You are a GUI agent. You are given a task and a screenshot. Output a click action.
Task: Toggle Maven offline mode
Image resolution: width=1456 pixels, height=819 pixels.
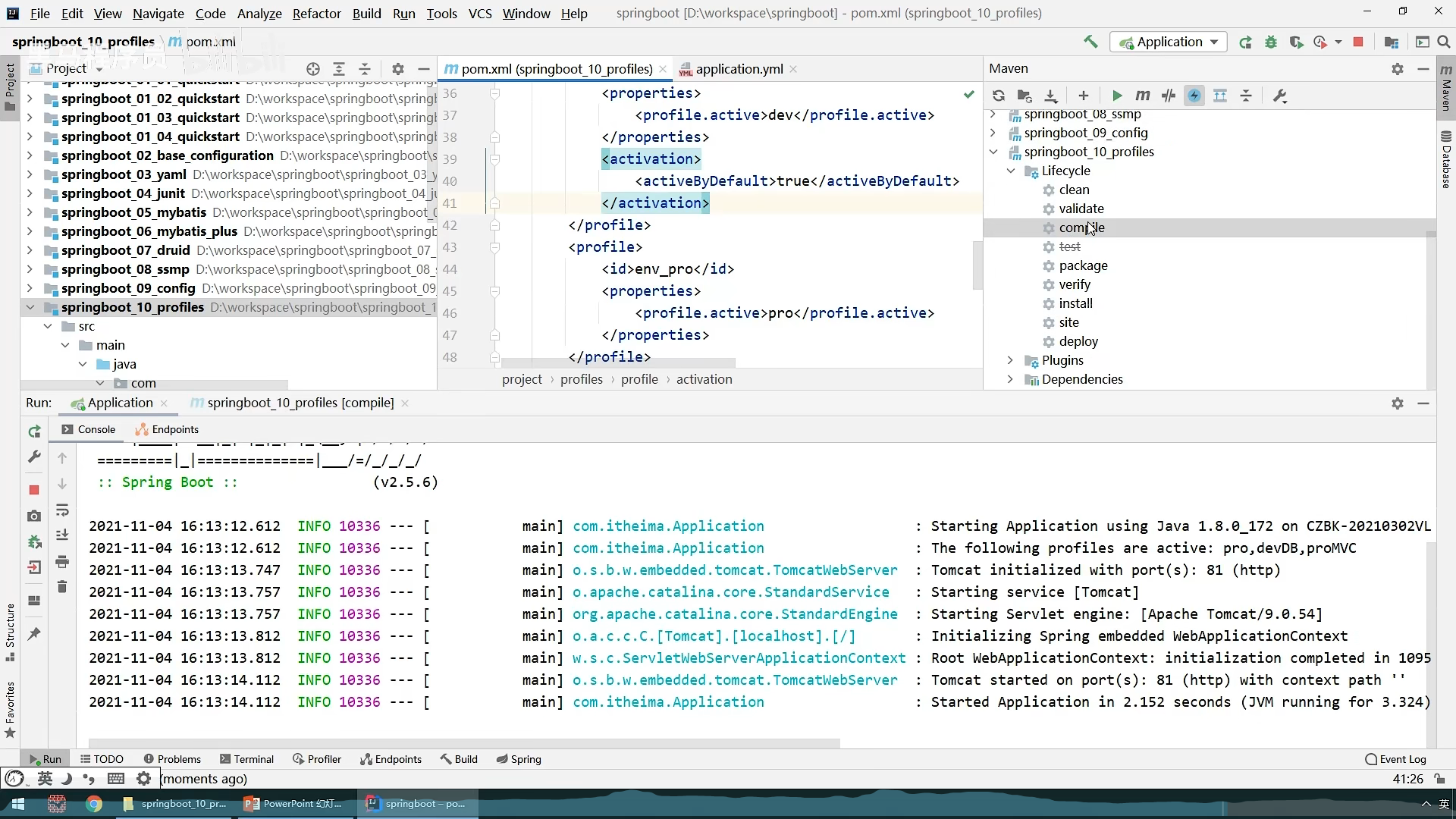point(1168,96)
